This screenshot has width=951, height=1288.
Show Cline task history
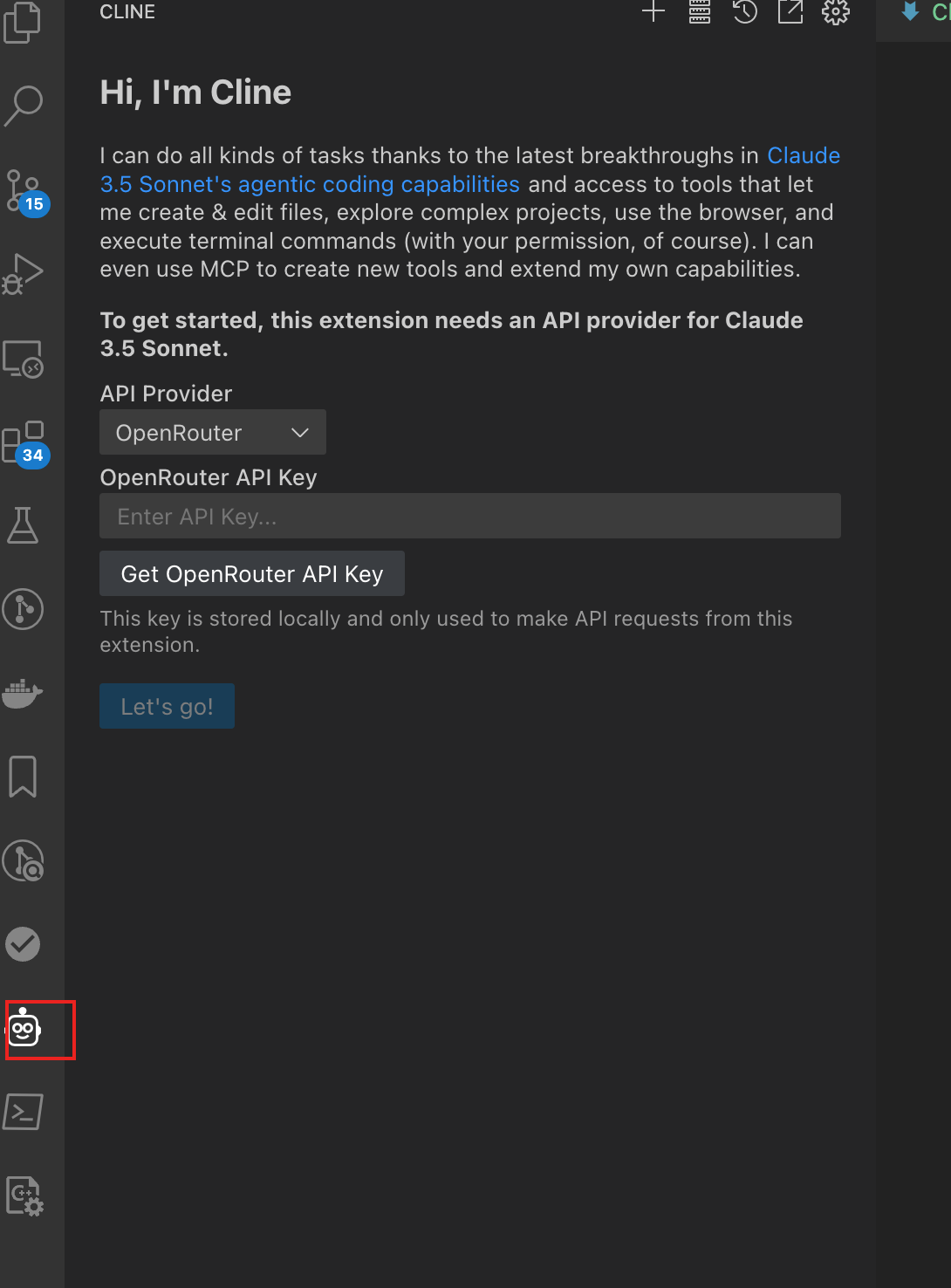click(x=745, y=11)
